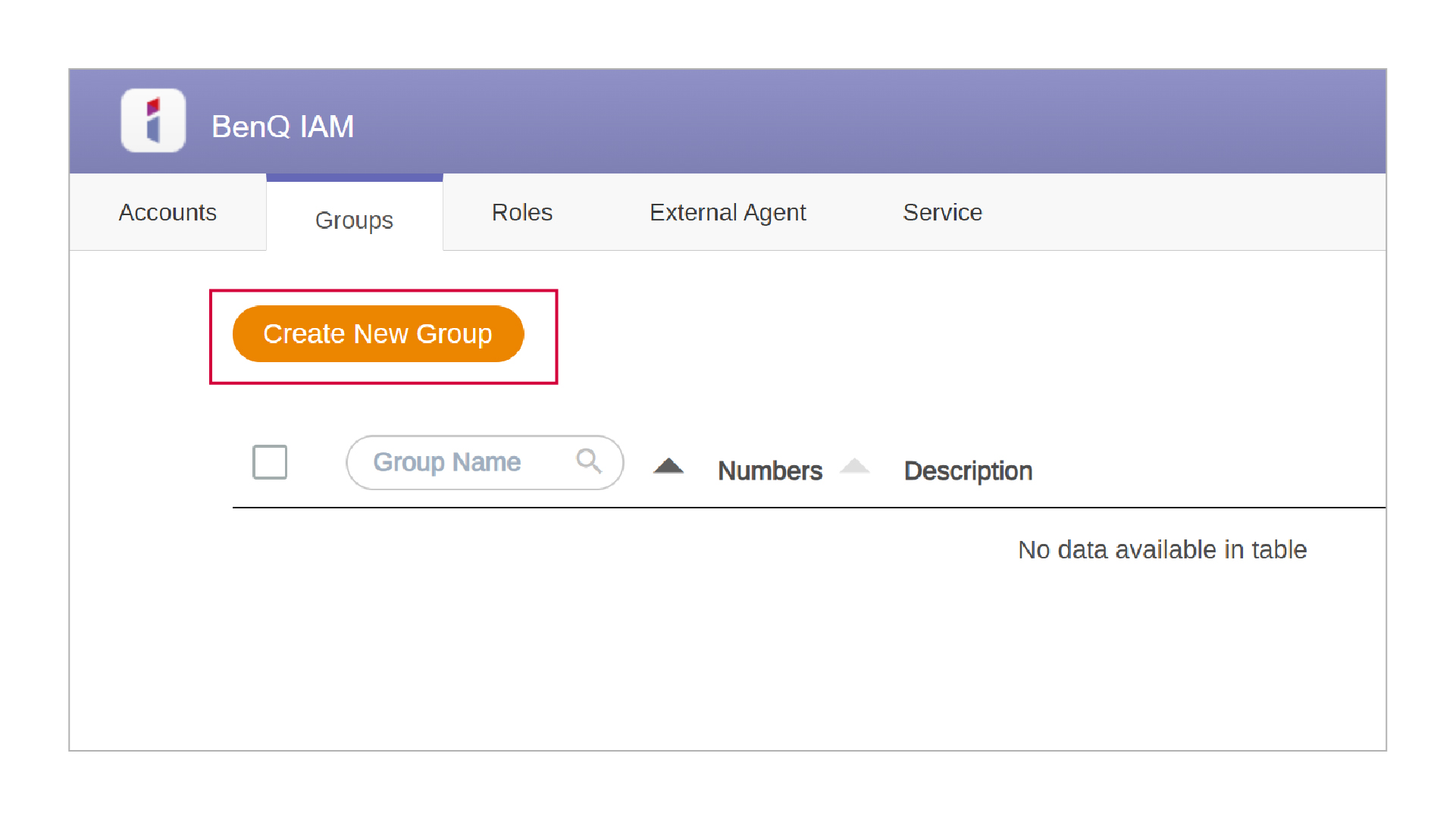
Task: Click the BenQ IAM title text
Action: [x=283, y=127]
